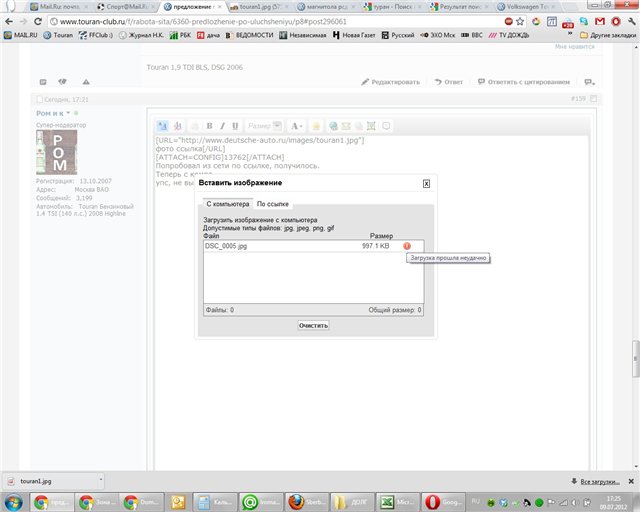Open the TV ДОЖДЬ bookmark
The height and width of the screenshot is (512, 640).
tap(509, 35)
